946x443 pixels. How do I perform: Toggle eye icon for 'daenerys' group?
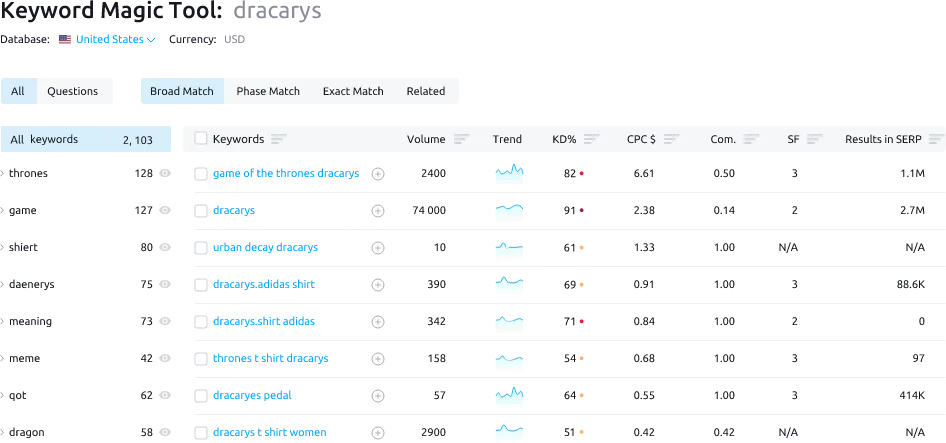(165, 284)
